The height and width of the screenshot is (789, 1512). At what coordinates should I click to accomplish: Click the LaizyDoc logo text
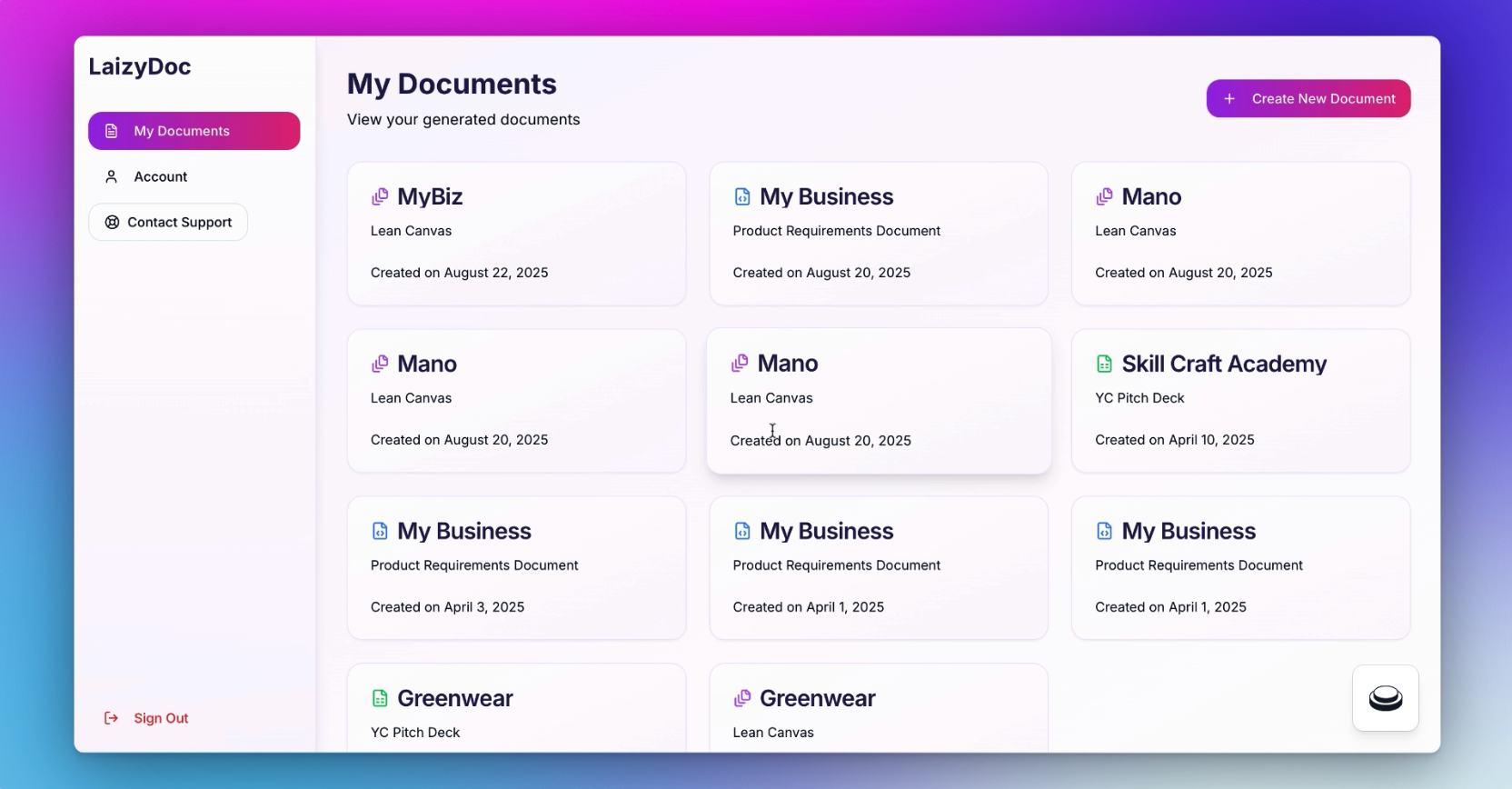coord(140,66)
